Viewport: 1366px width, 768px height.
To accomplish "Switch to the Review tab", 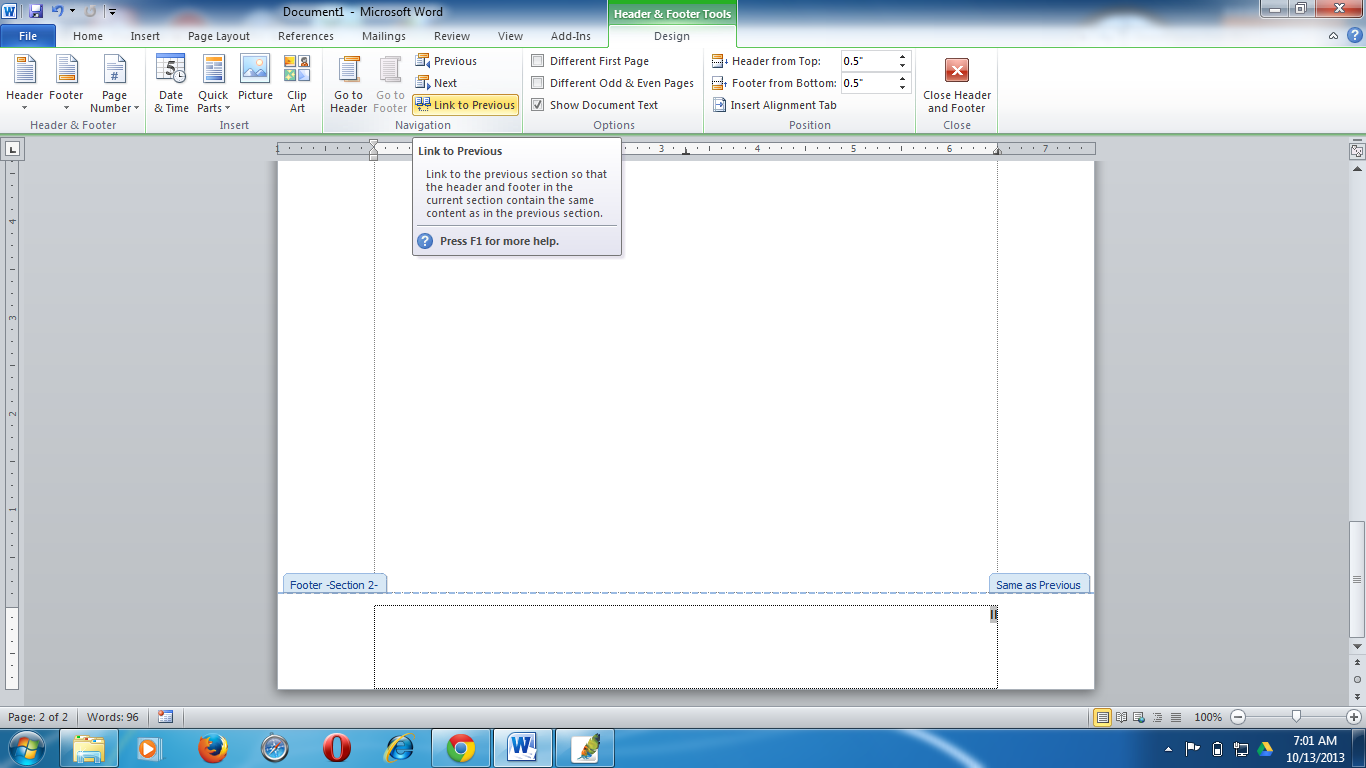I will 452,36.
